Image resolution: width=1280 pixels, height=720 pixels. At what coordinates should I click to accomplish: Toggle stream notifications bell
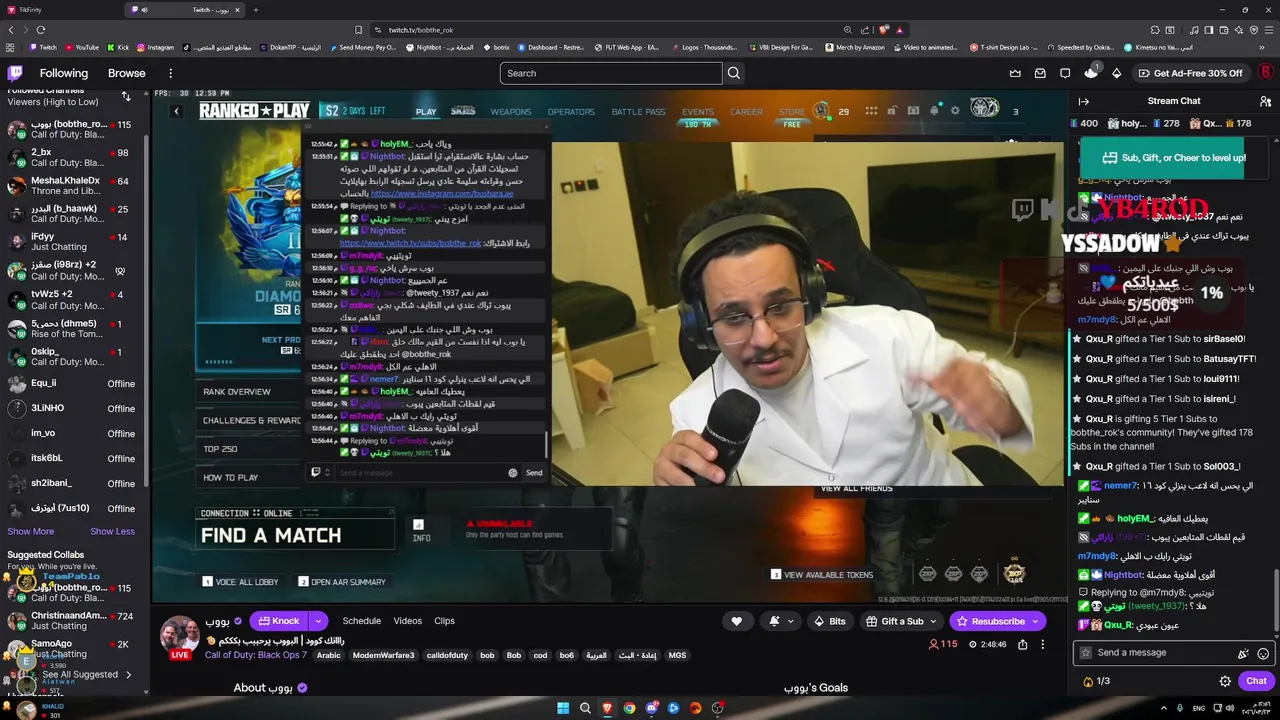click(x=774, y=621)
